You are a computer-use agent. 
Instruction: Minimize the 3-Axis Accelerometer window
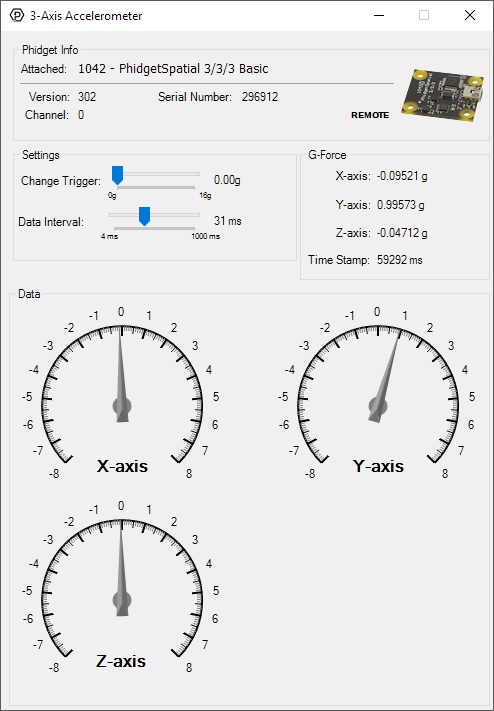coord(379,15)
